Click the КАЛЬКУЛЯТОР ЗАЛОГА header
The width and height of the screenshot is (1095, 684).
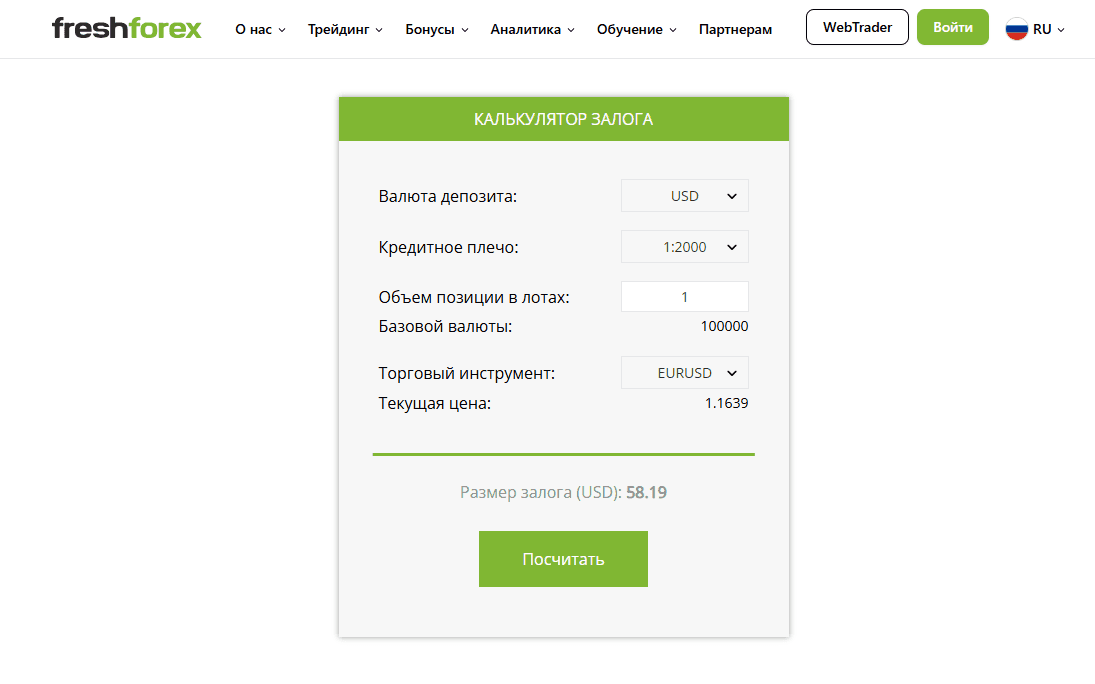[564, 119]
